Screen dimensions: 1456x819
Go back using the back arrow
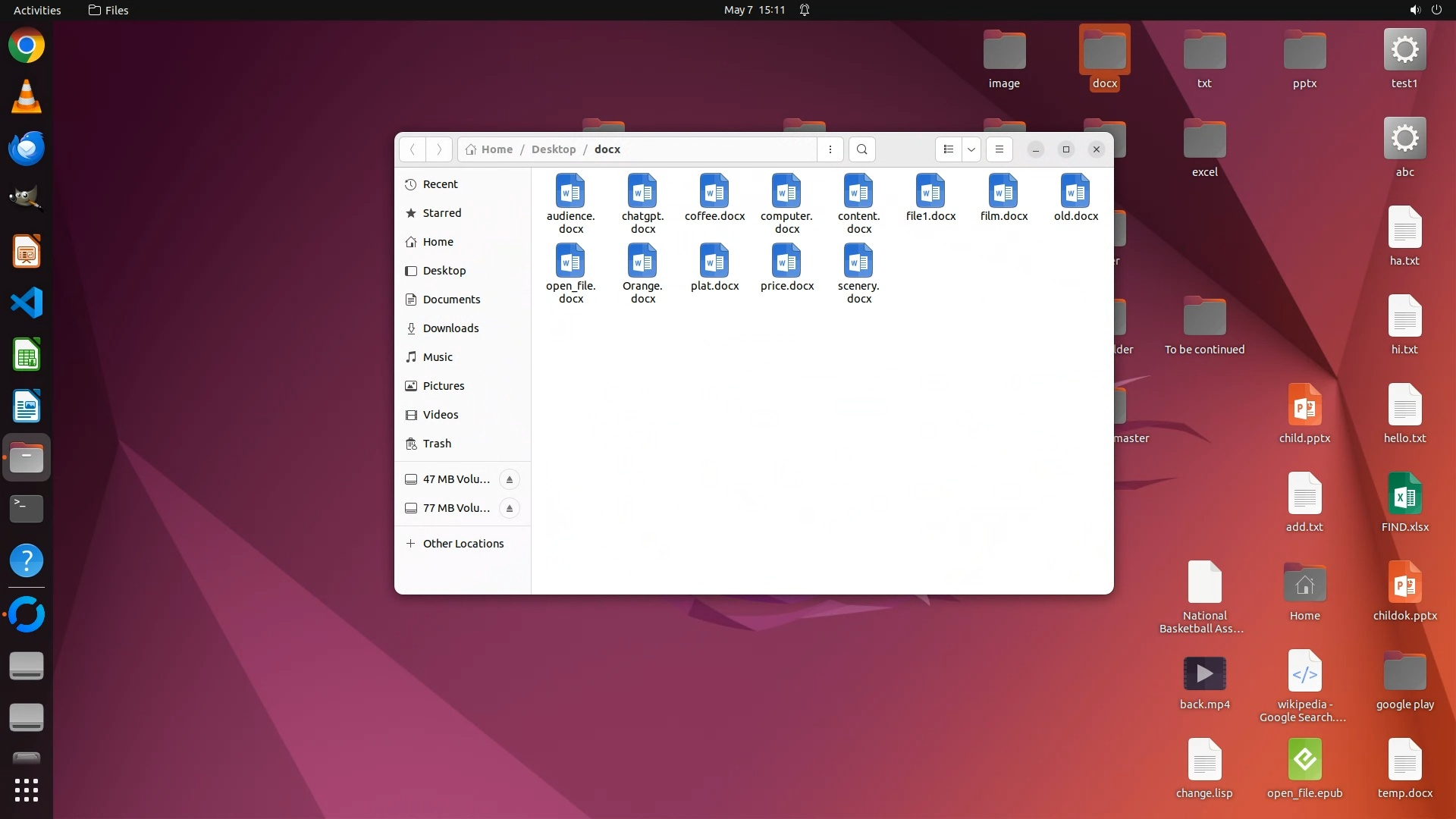click(413, 149)
